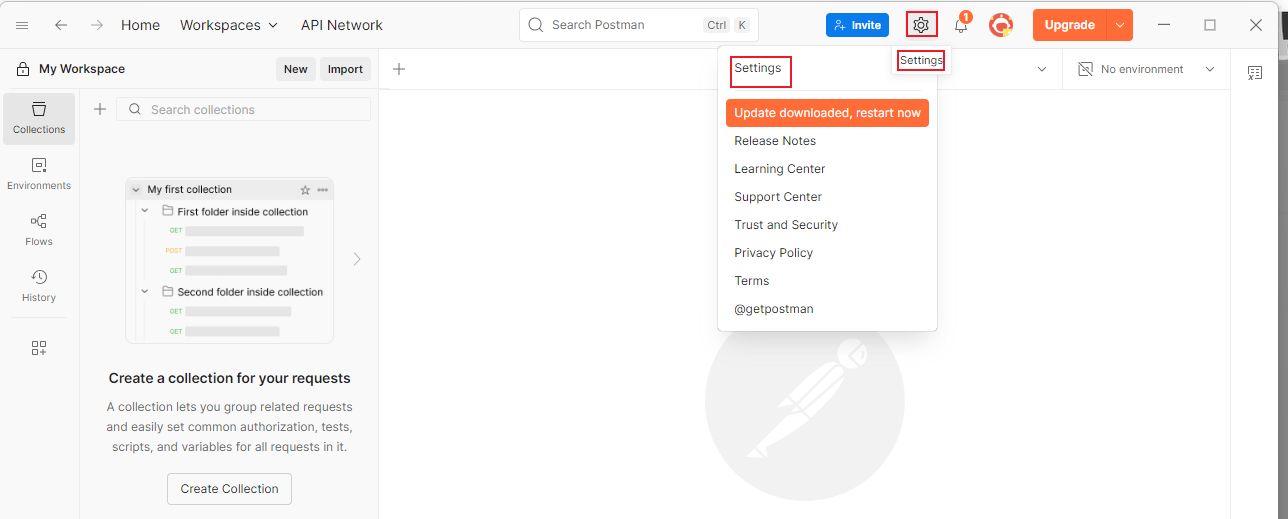Open the History sidebar tab
The width and height of the screenshot is (1288, 519).
tap(39, 285)
